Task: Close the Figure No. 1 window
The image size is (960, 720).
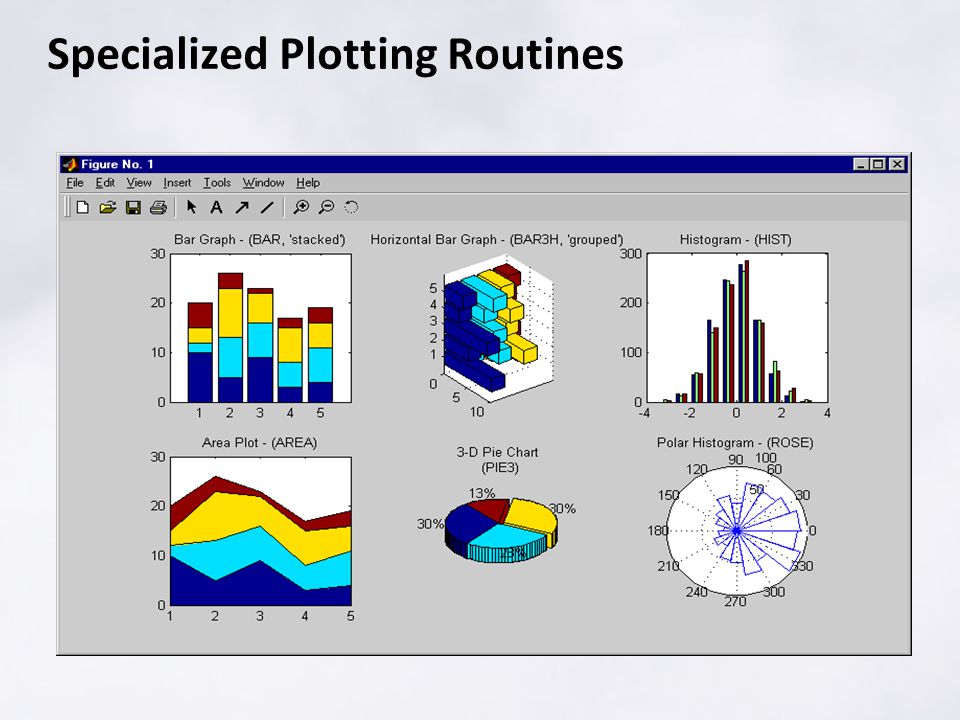Action: (x=897, y=164)
